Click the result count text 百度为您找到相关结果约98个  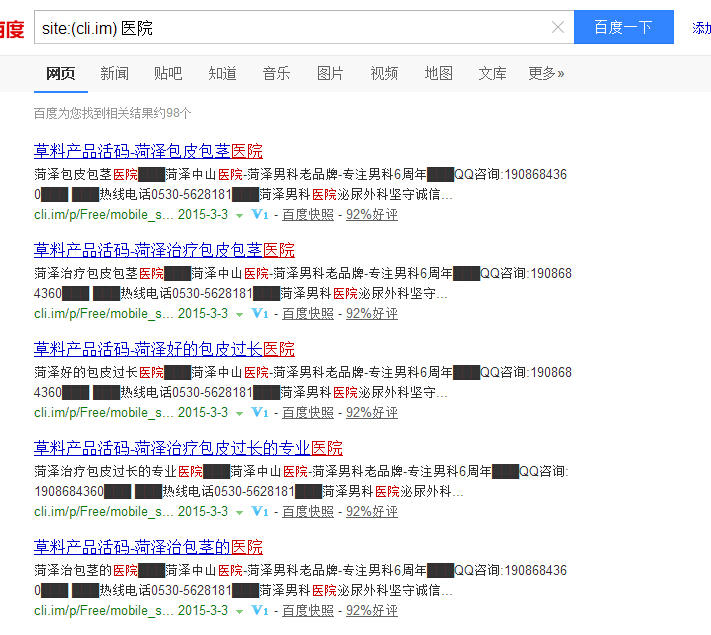112,113
